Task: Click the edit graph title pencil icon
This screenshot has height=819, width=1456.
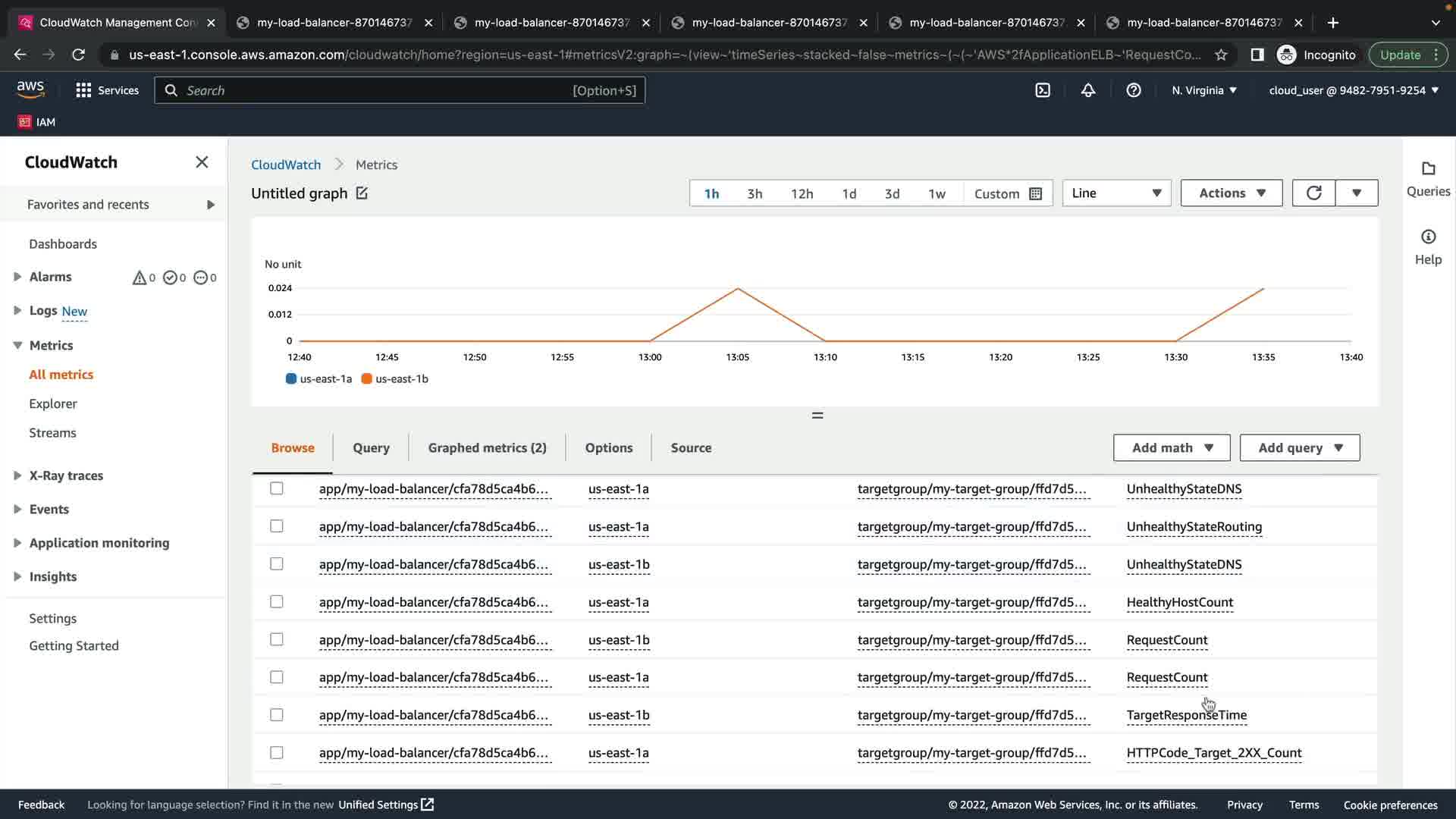Action: click(362, 193)
